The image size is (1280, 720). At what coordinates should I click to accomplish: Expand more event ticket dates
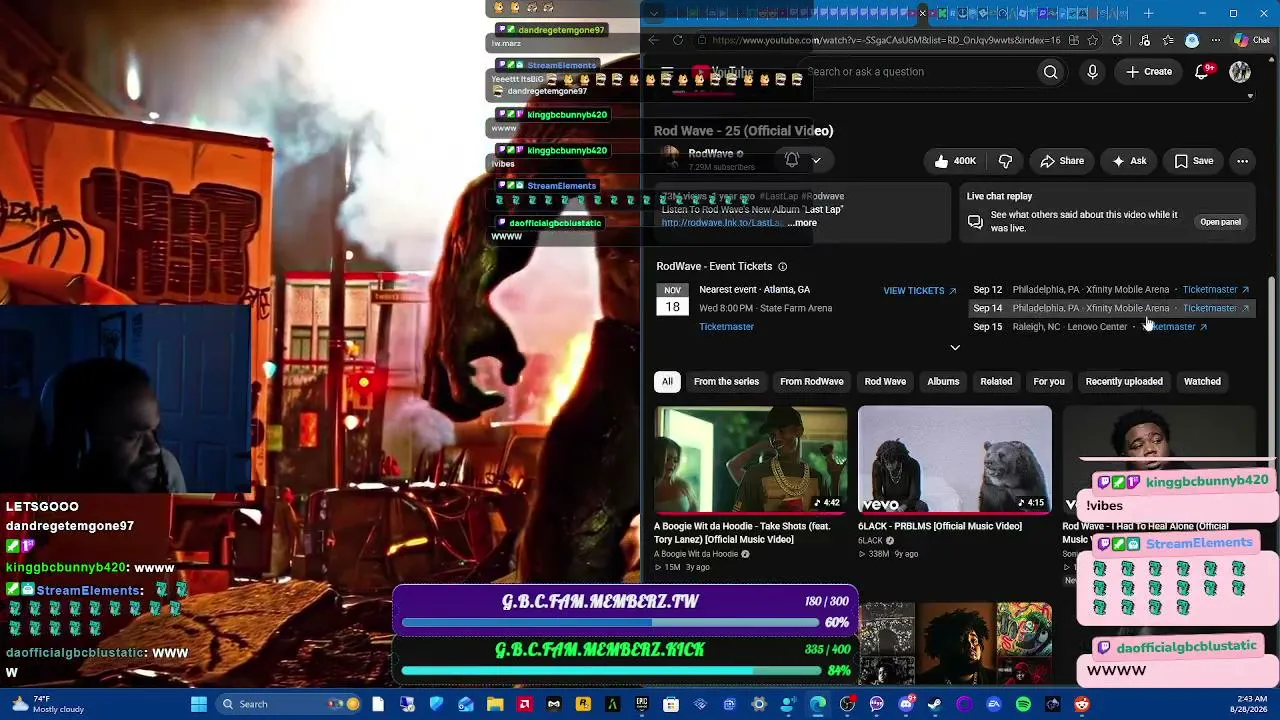955,348
